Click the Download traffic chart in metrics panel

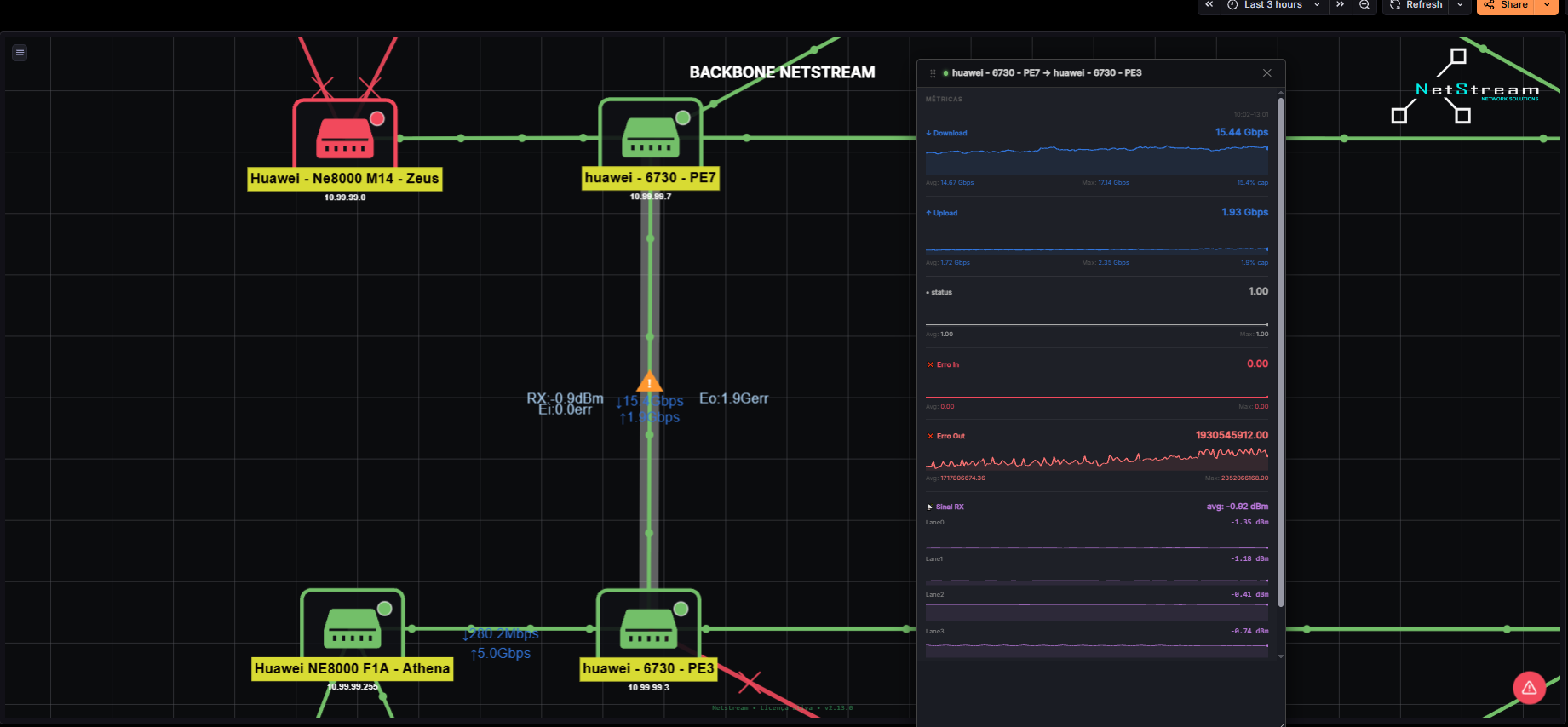1097,159
